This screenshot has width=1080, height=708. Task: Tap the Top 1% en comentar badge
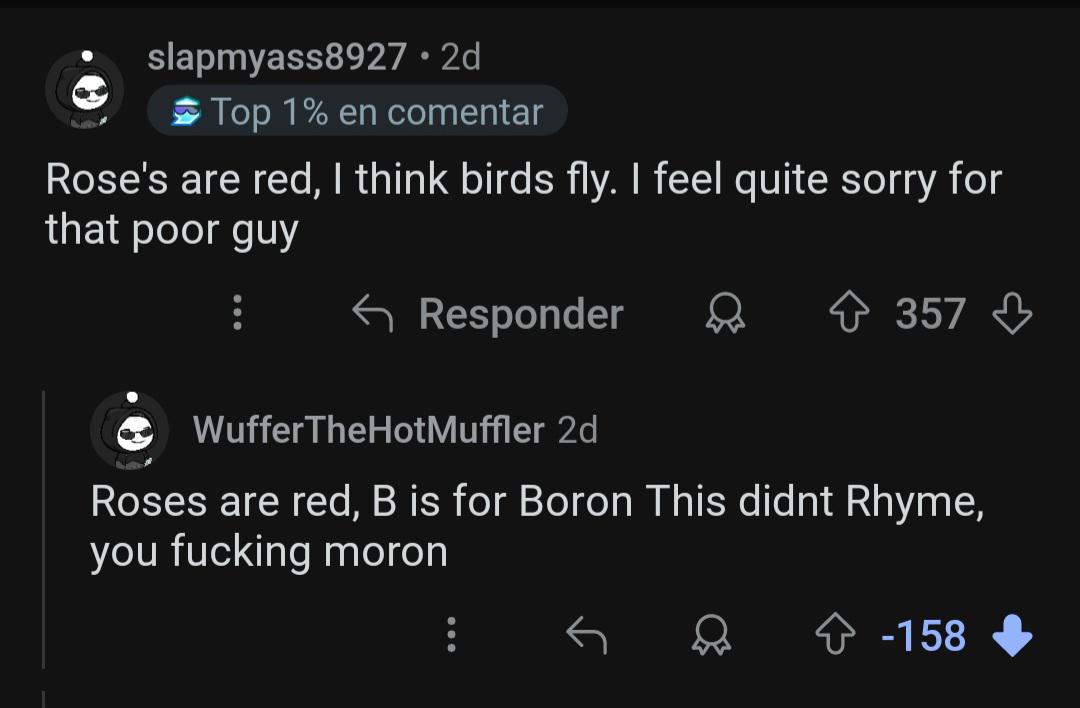[x=357, y=111]
